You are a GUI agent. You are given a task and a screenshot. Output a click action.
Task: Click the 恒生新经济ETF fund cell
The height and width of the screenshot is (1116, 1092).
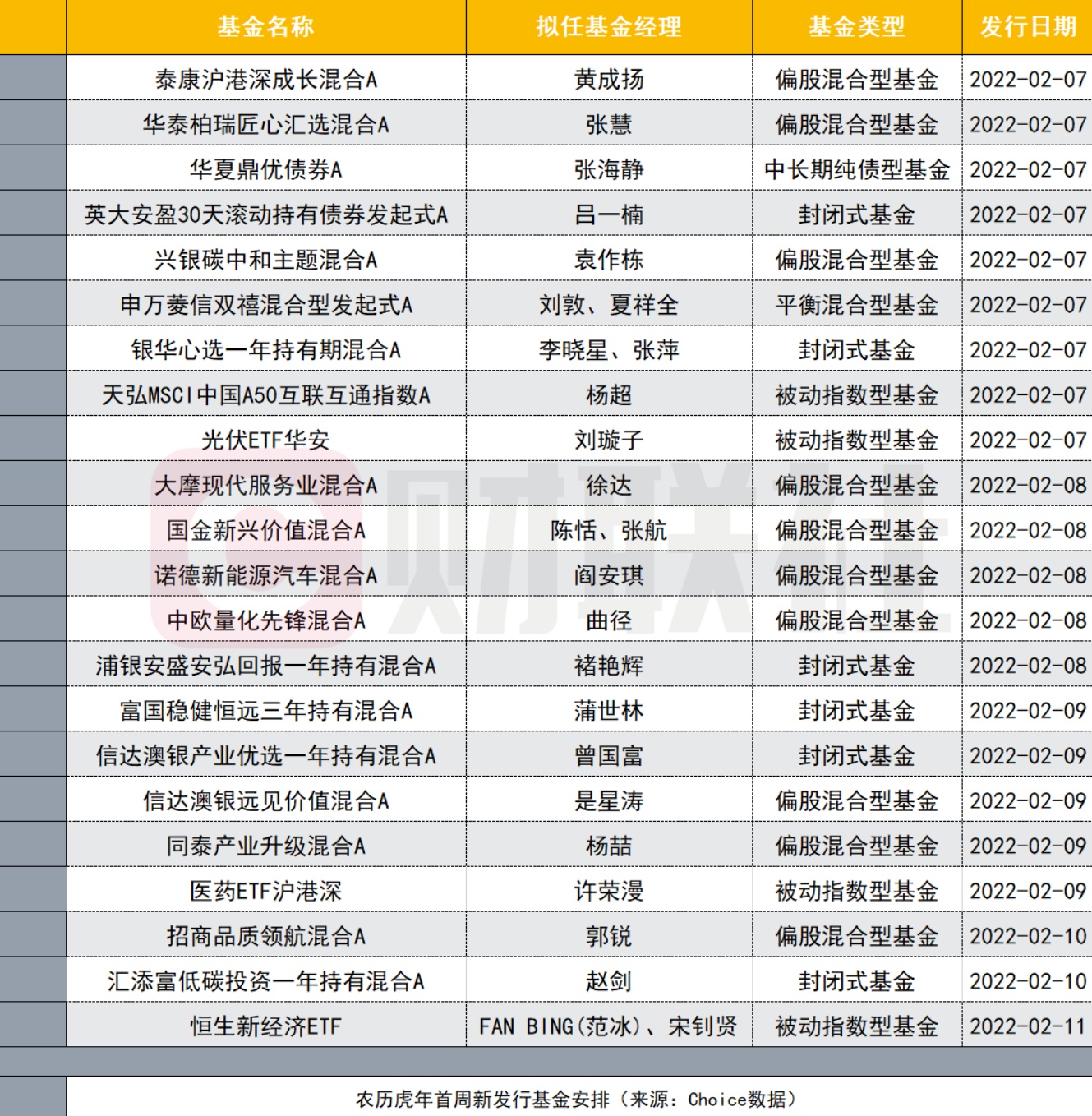pos(266,1026)
